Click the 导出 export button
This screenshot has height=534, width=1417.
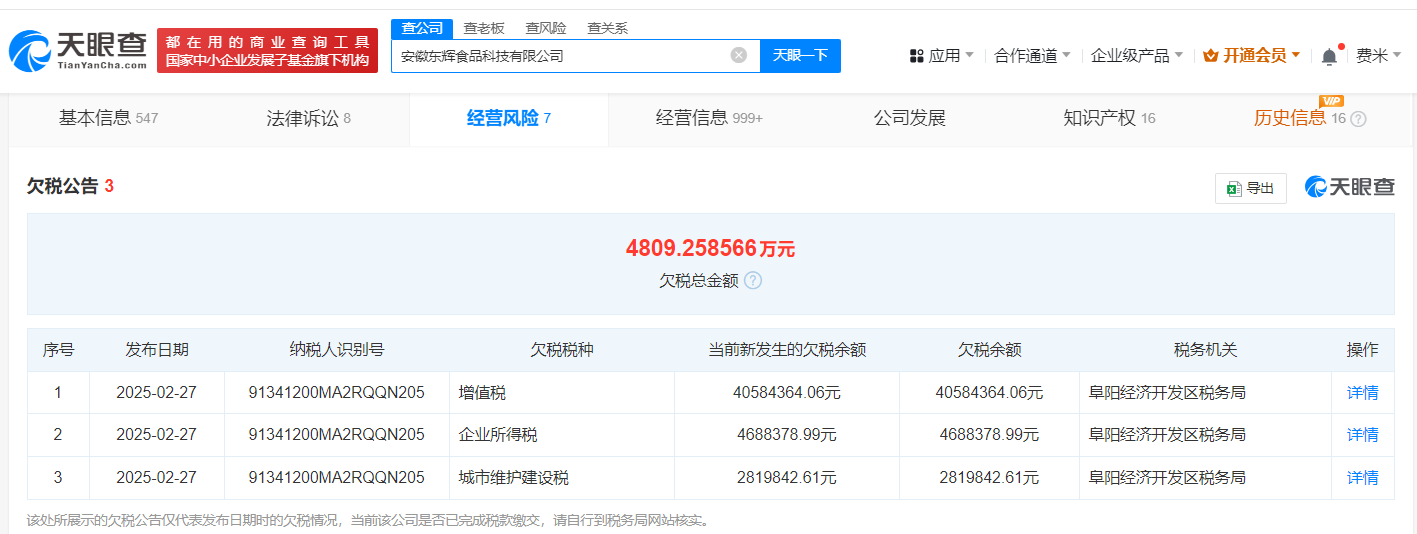tap(1250, 188)
